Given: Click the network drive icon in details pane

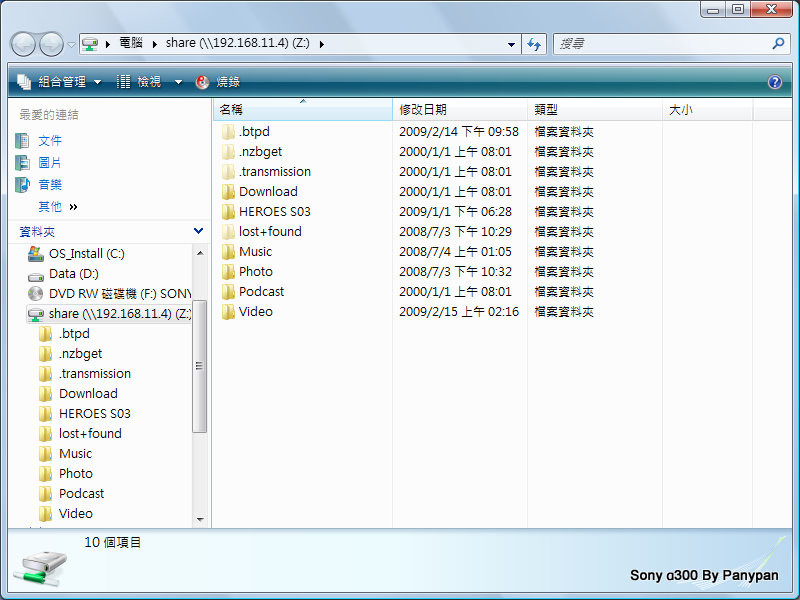Looking at the screenshot, I should point(40,568).
